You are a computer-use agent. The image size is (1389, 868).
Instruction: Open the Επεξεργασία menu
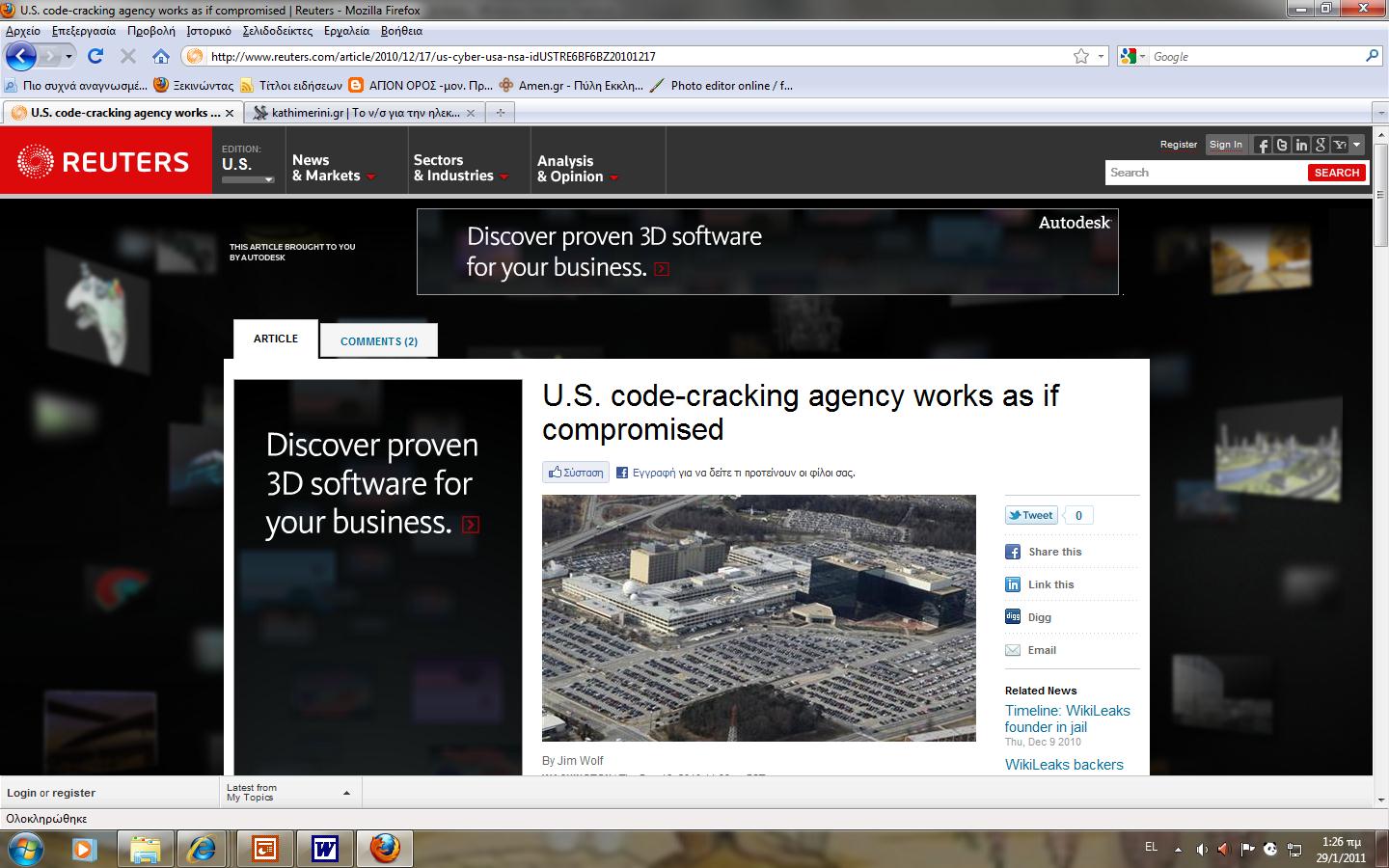pyautogui.click(x=84, y=31)
